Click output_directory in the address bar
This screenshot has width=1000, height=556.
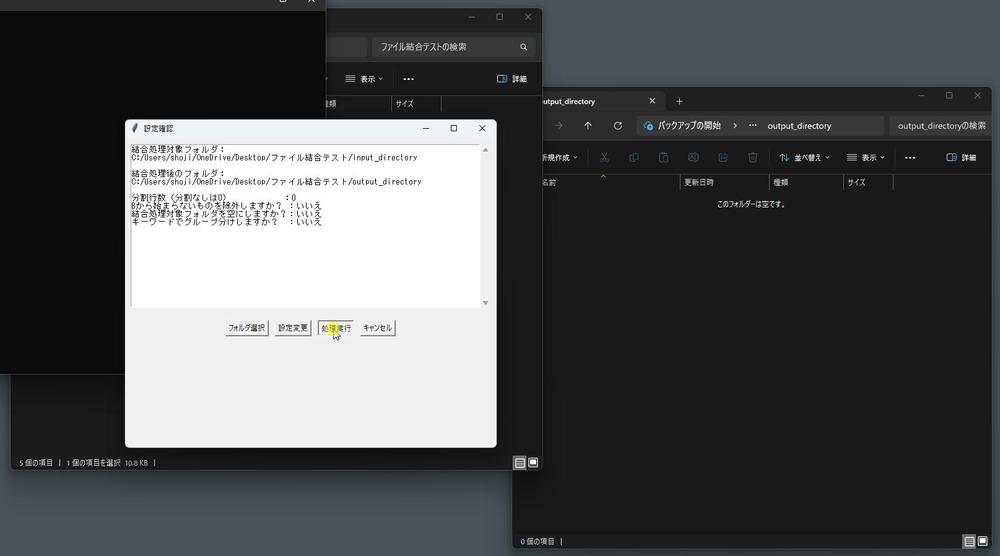coord(799,126)
